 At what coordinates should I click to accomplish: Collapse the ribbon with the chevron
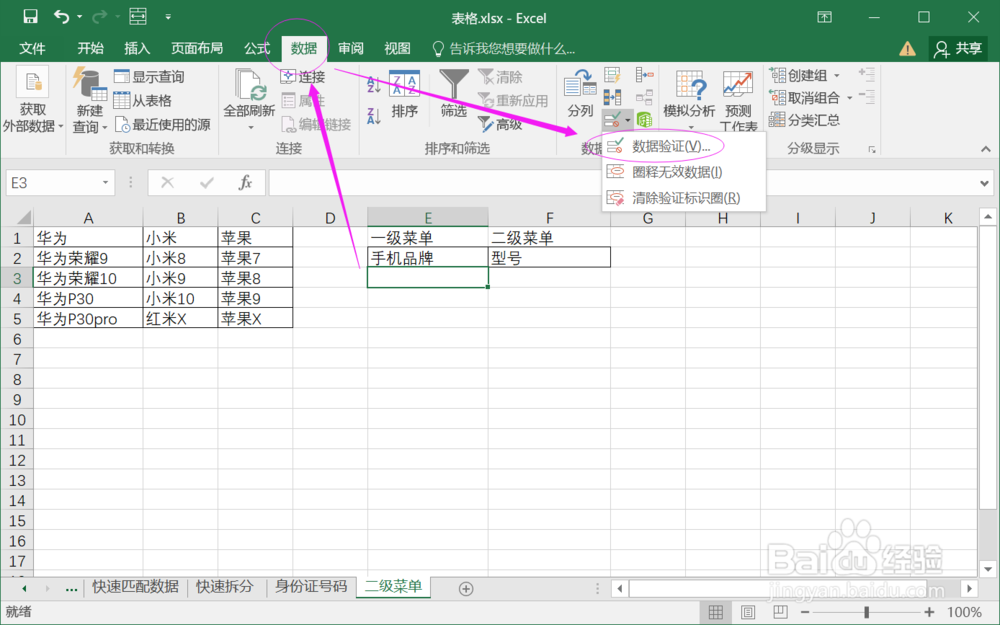(x=986, y=149)
